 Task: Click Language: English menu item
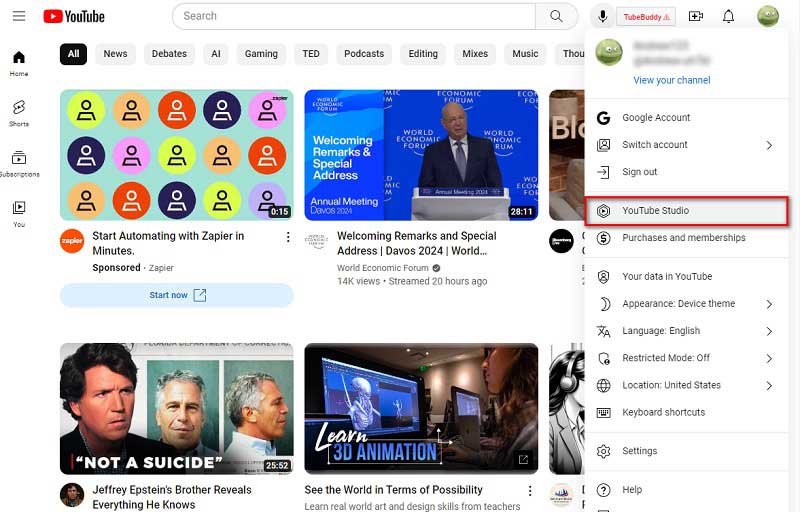tap(686, 331)
